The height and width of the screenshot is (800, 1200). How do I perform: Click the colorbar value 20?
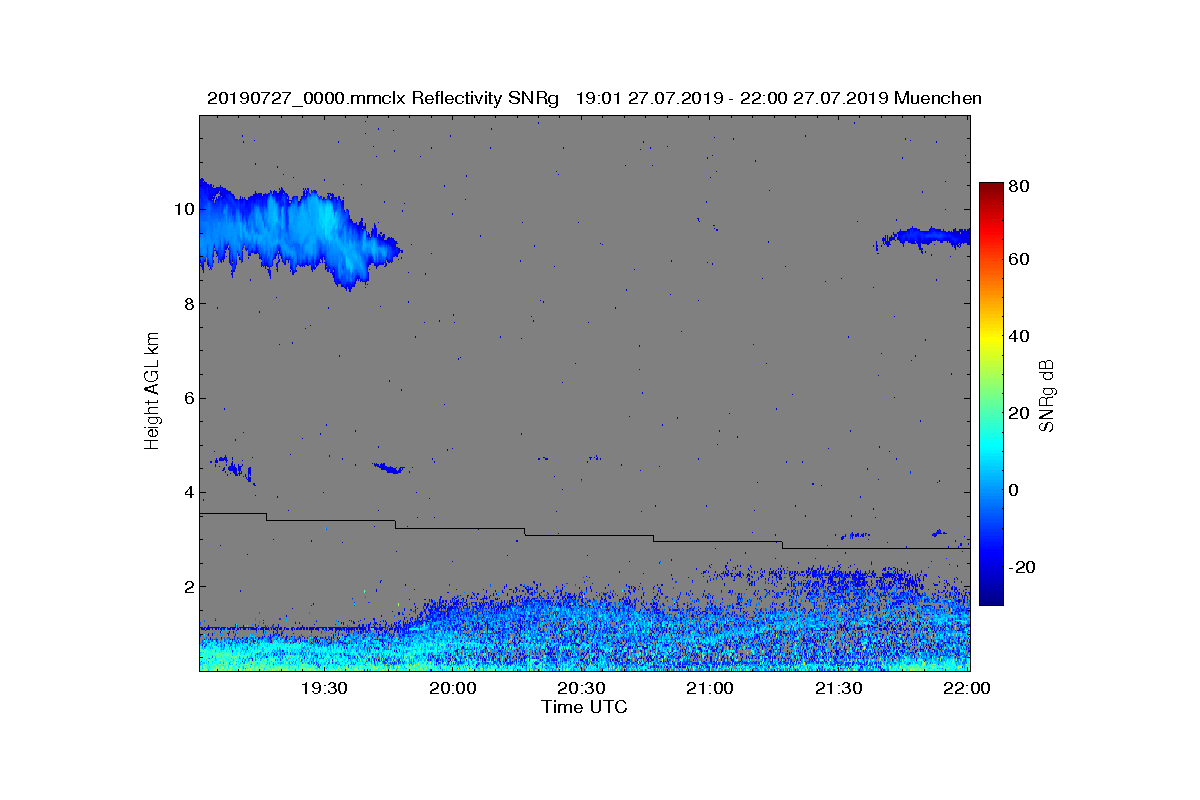pos(1020,413)
